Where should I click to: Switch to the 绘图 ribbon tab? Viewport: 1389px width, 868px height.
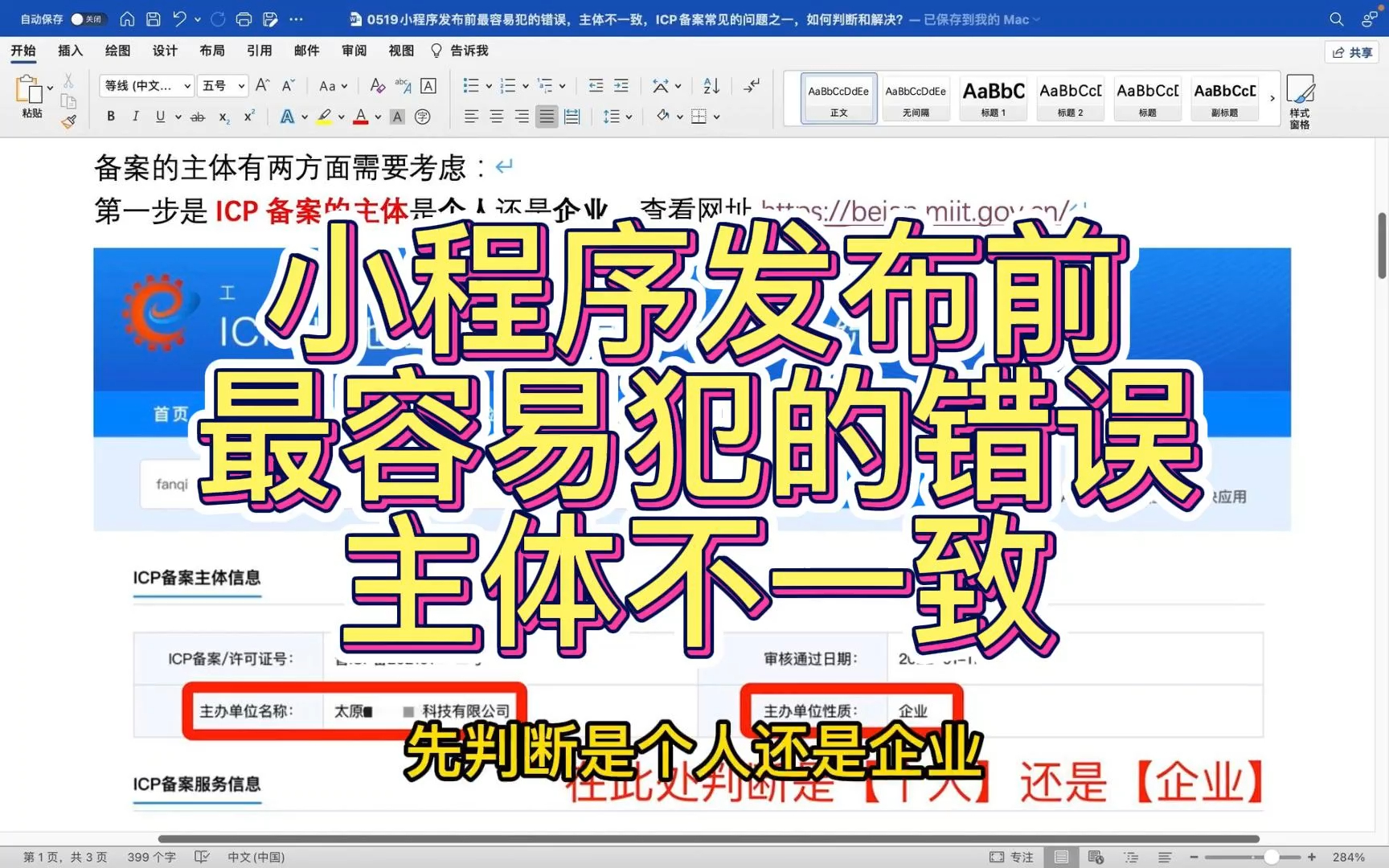click(x=118, y=51)
